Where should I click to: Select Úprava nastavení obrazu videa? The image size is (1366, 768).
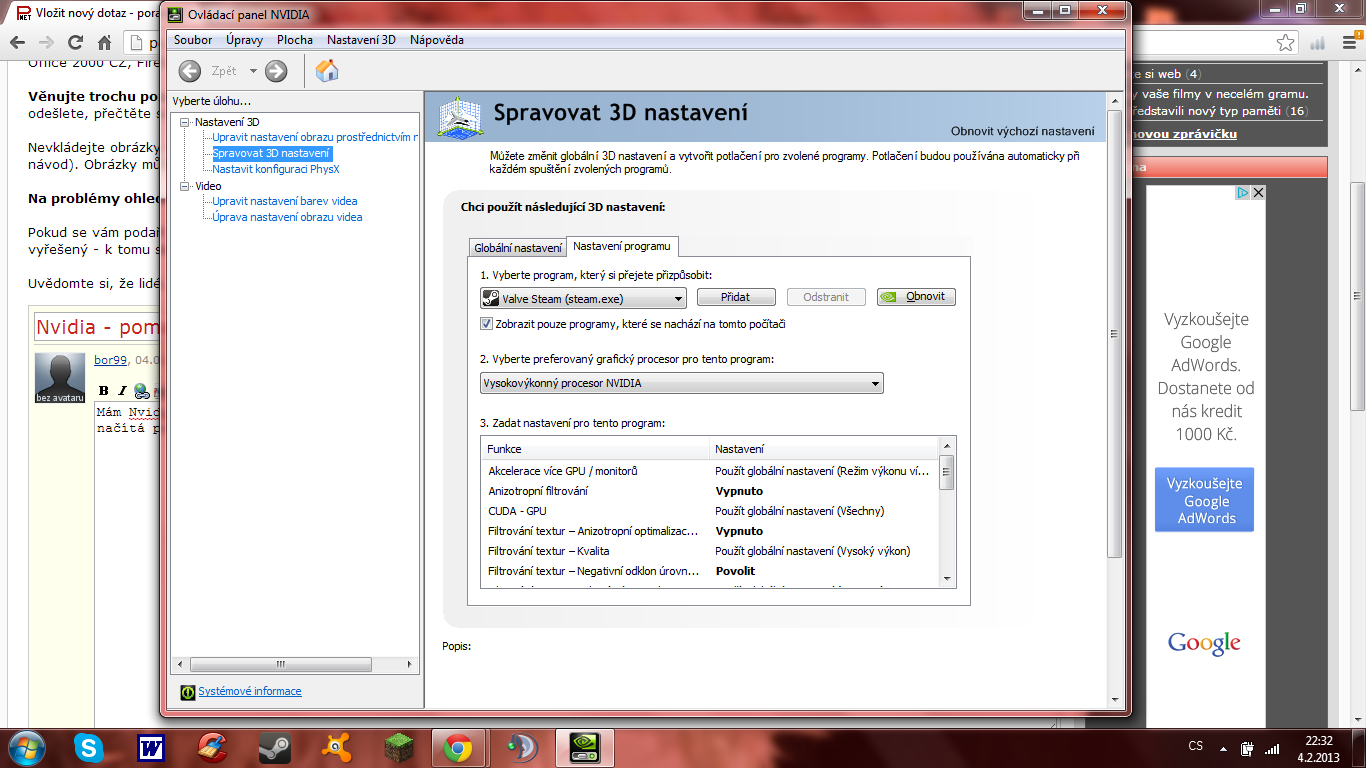point(287,217)
